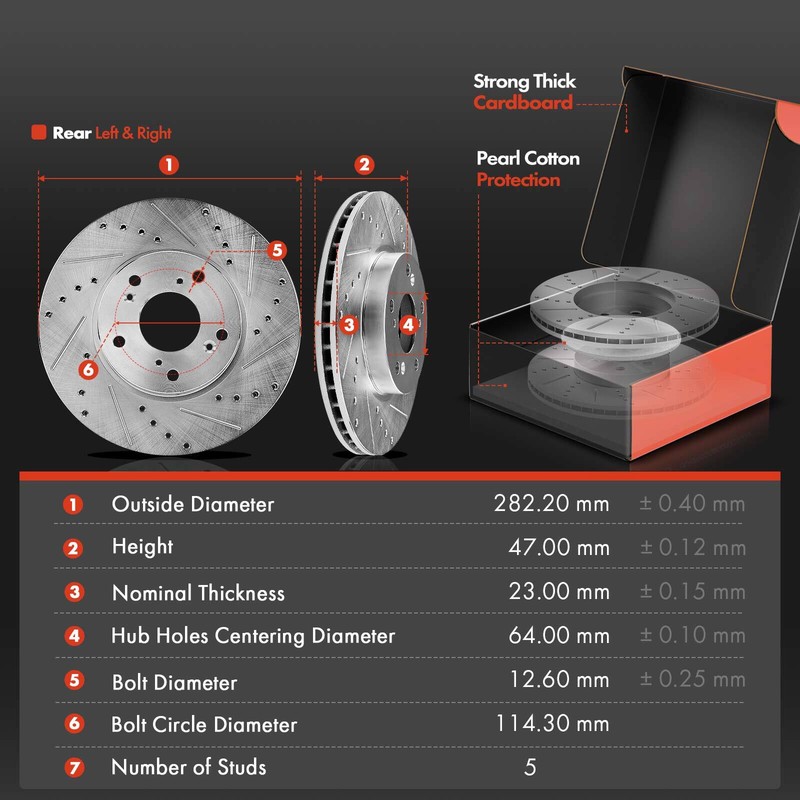Click the Pearl Cotton Protection label

(528, 169)
